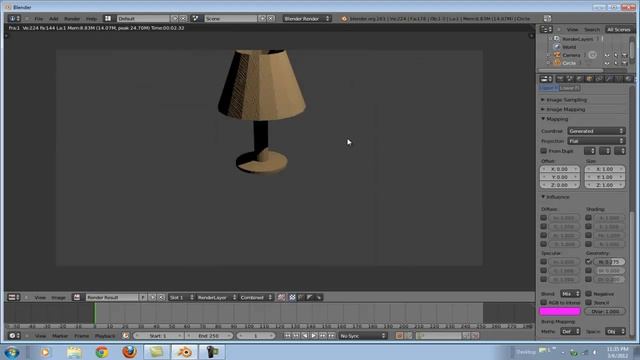This screenshot has height=360, width=640.
Task: Select Circle in the outliner
Action: pyautogui.click(x=569, y=63)
